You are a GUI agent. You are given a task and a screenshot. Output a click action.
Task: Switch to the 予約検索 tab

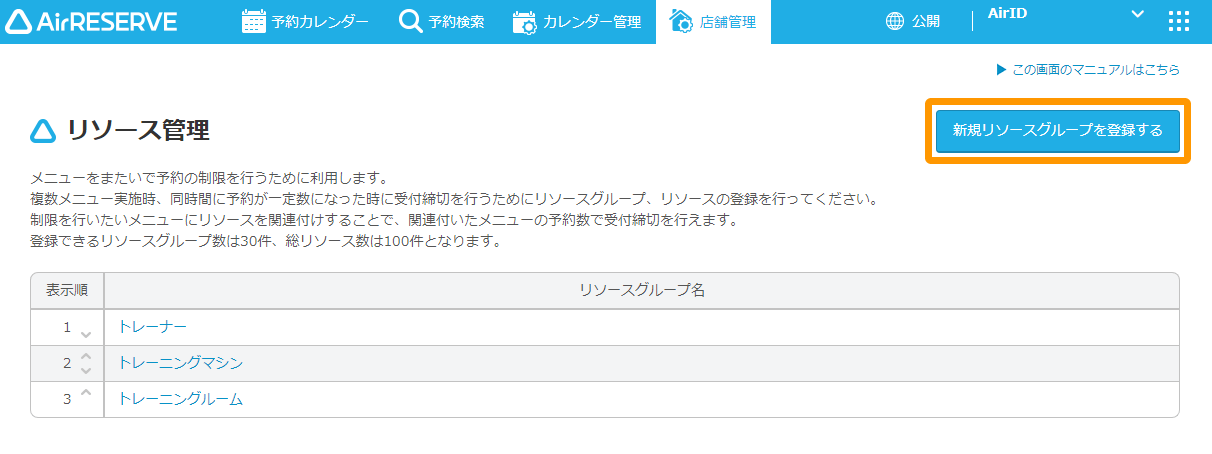pos(441,21)
